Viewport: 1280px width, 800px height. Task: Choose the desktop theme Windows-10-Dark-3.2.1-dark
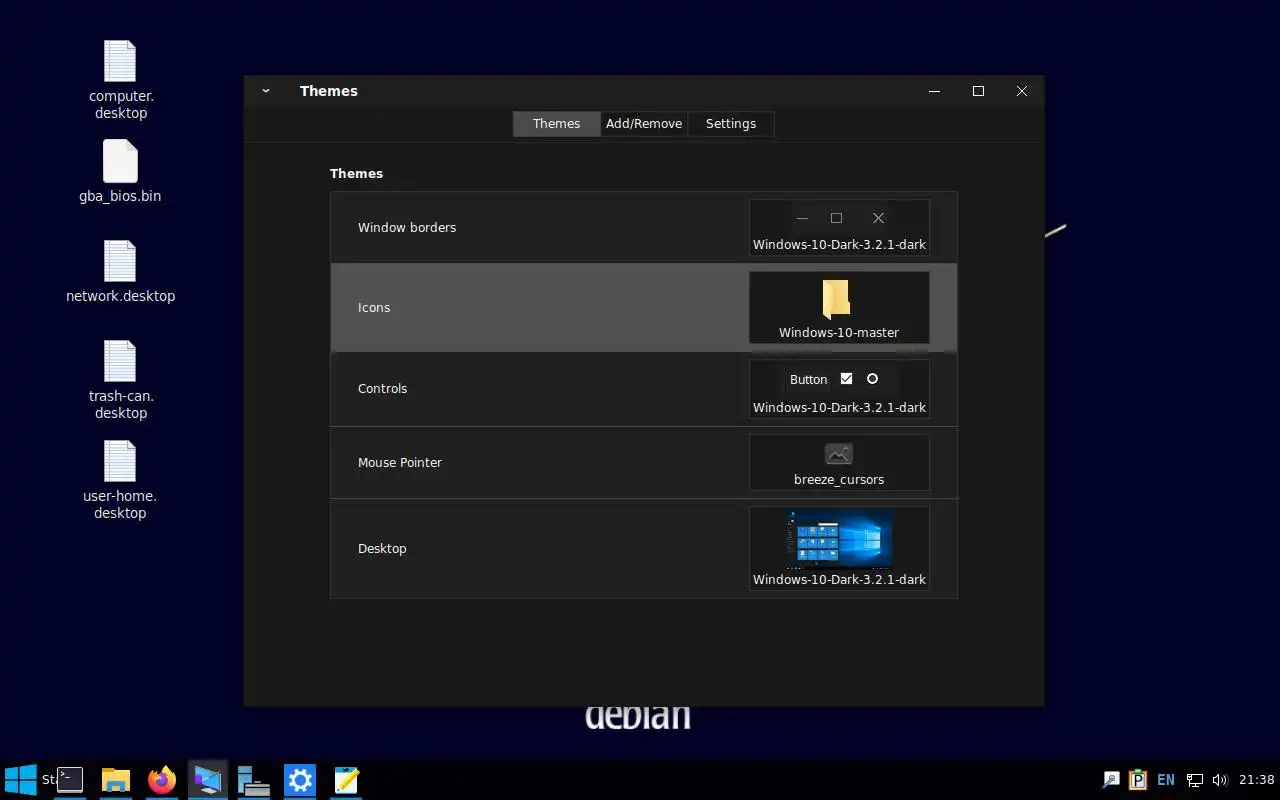tap(839, 548)
